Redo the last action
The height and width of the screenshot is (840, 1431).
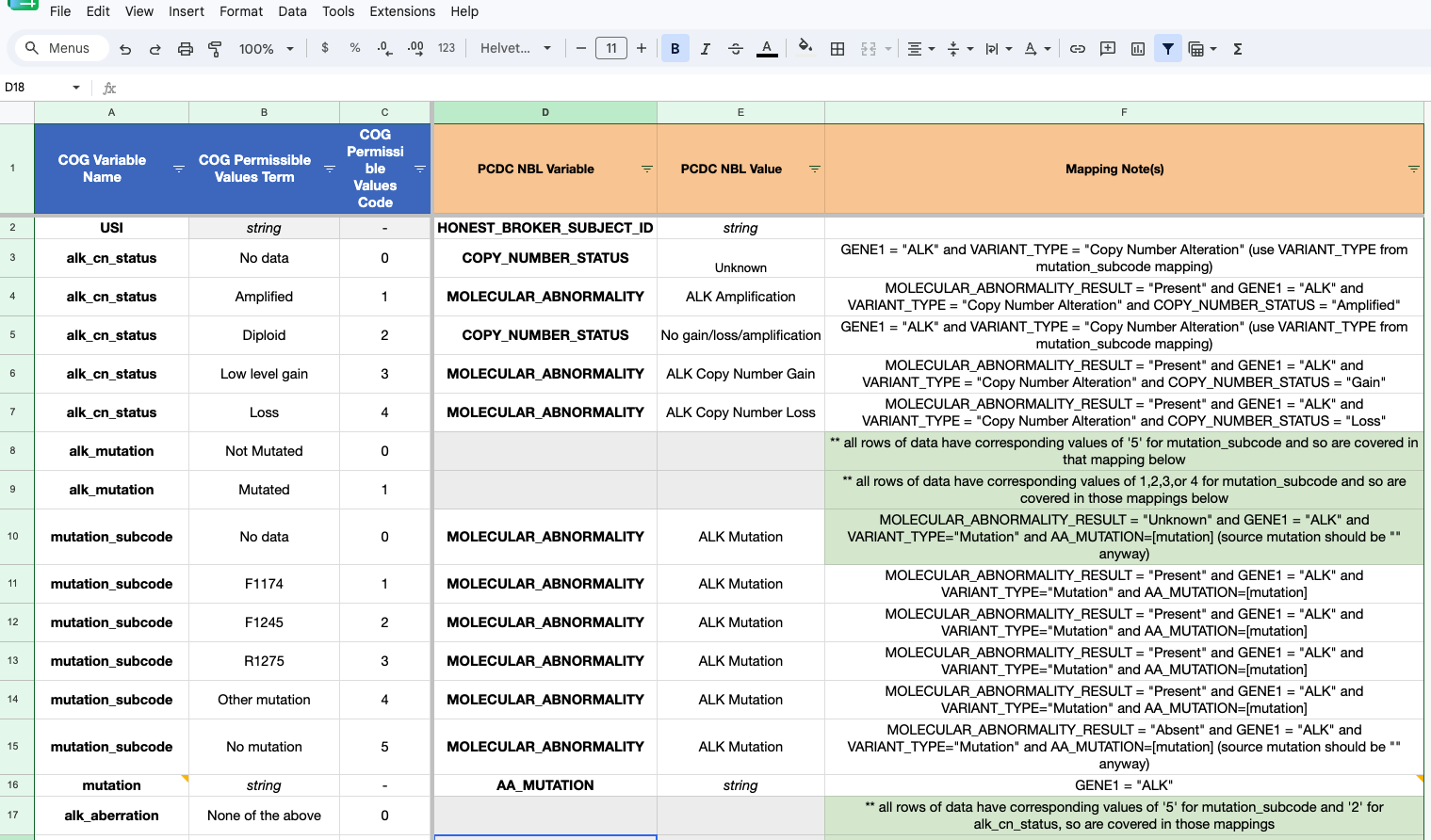click(x=155, y=49)
